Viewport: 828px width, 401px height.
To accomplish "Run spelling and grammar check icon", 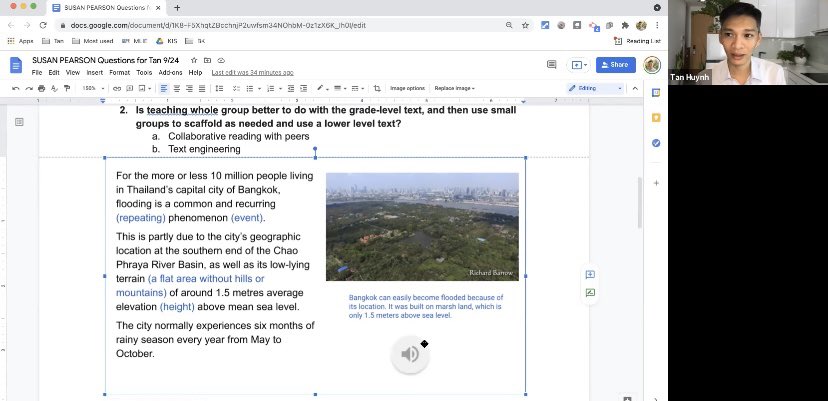I will coord(54,88).
